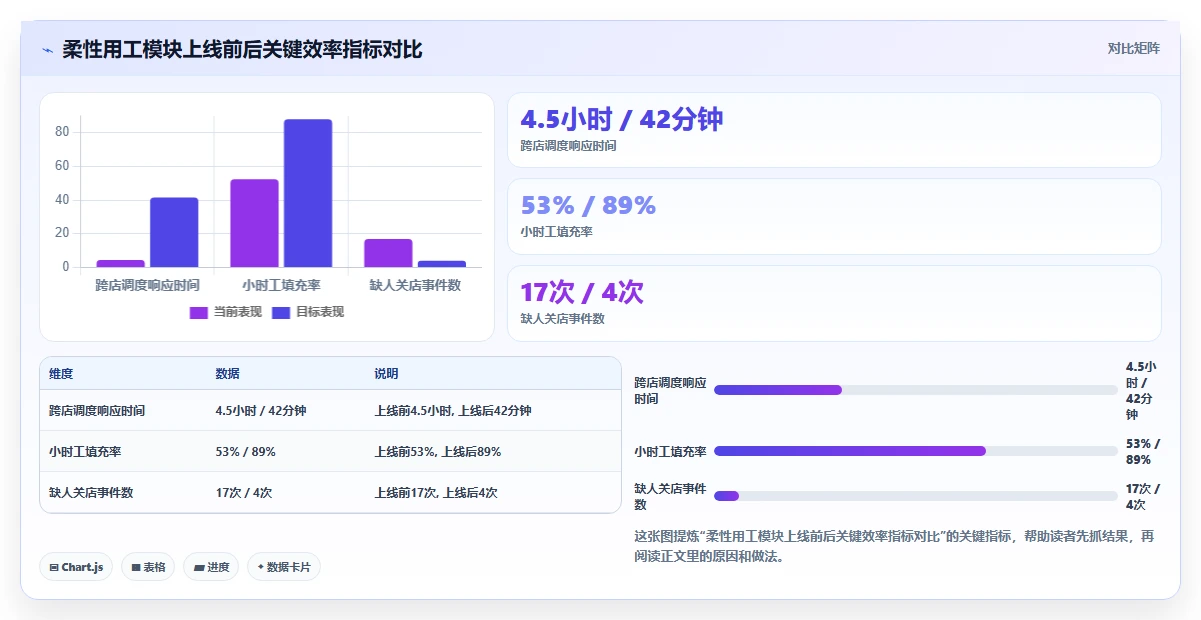Click the 进度 tag chip

pos(211,567)
